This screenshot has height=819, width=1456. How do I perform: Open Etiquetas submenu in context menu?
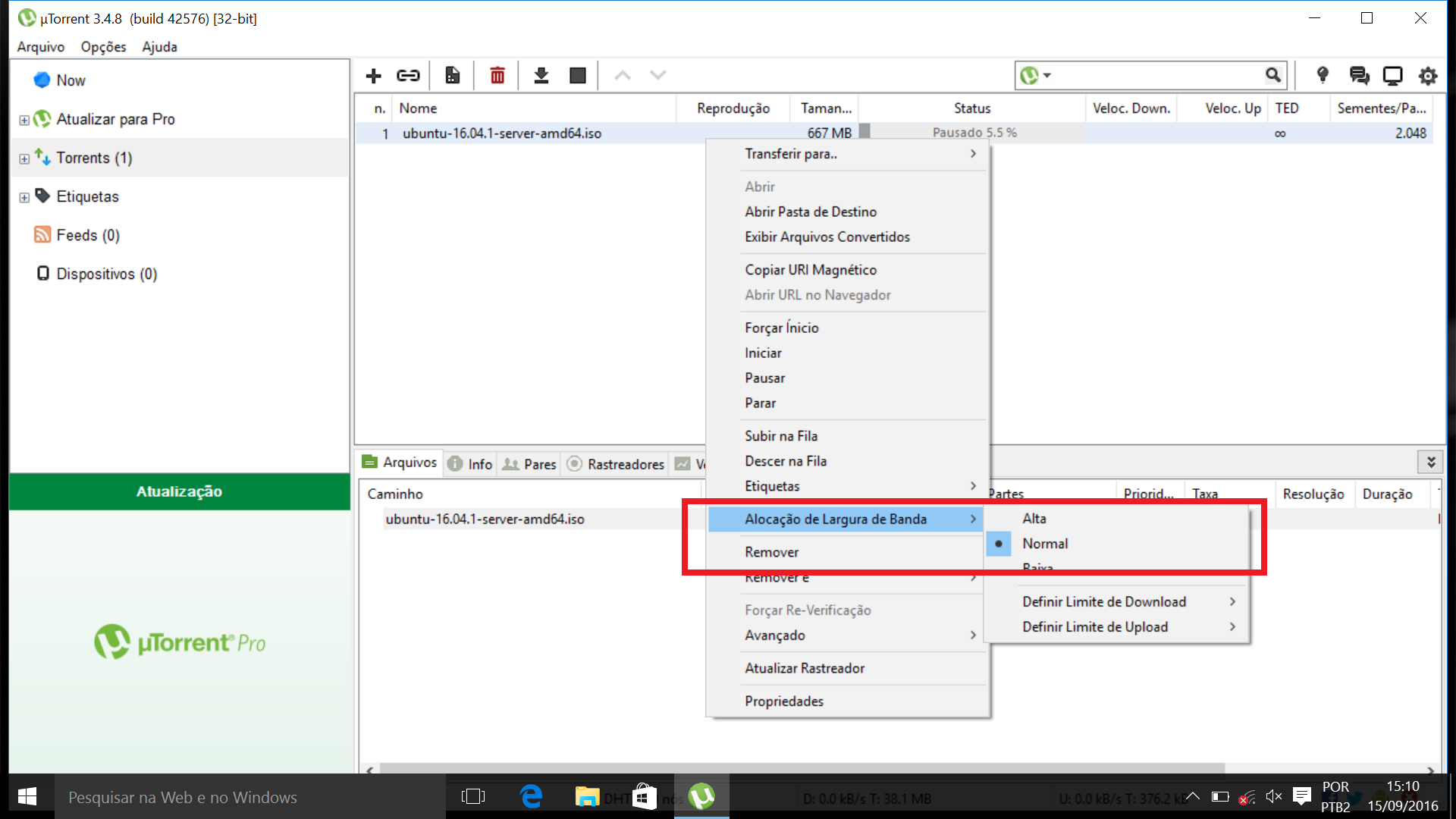click(847, 486)
